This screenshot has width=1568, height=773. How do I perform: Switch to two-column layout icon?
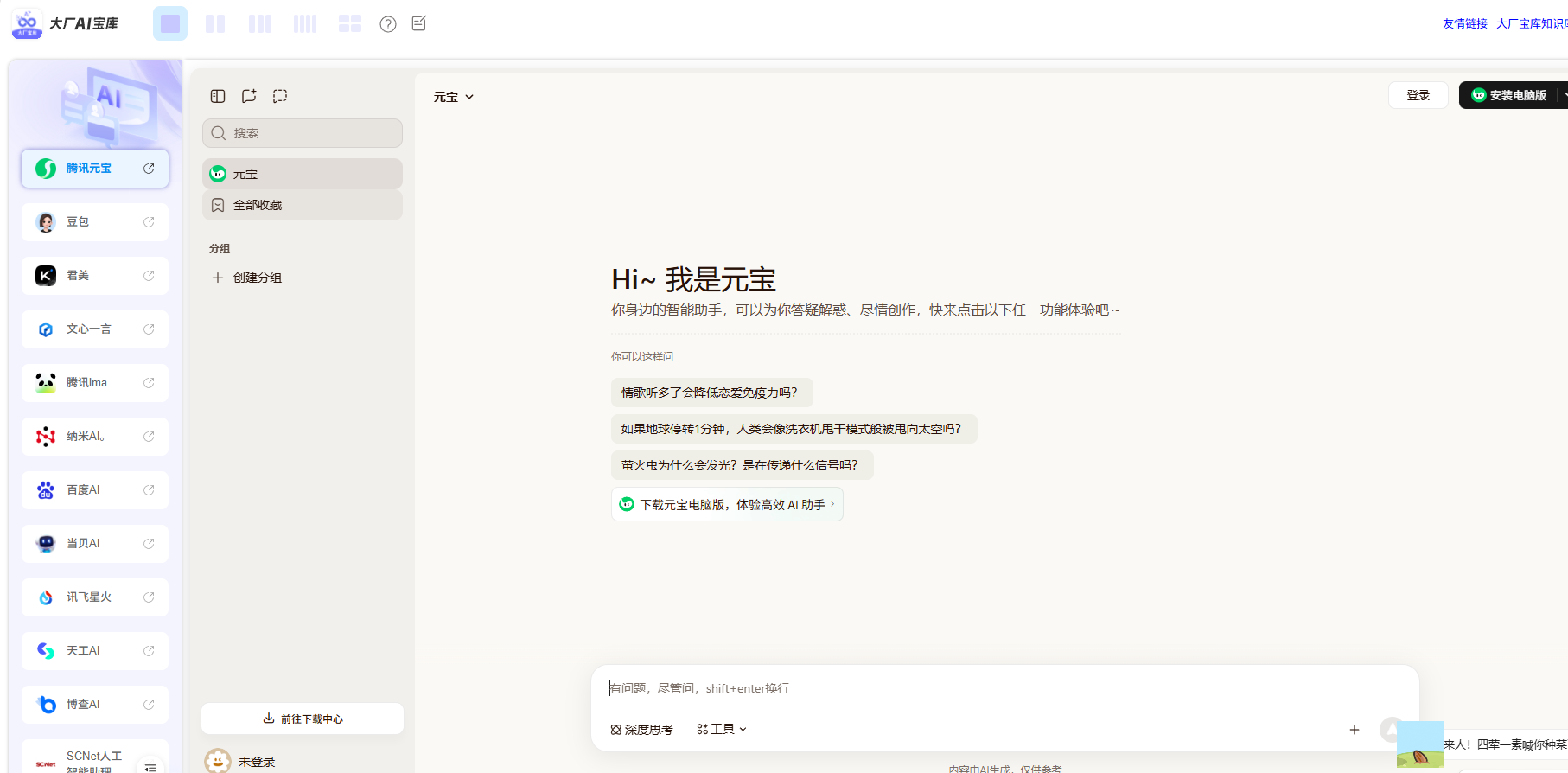[x=215, y=23]
